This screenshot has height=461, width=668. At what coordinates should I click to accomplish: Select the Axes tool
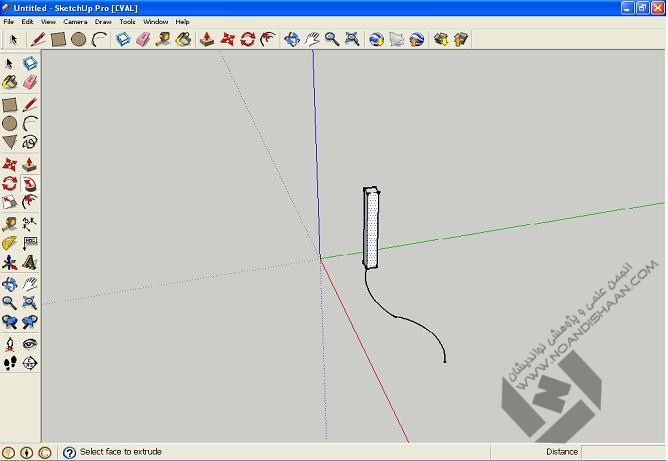9,263
